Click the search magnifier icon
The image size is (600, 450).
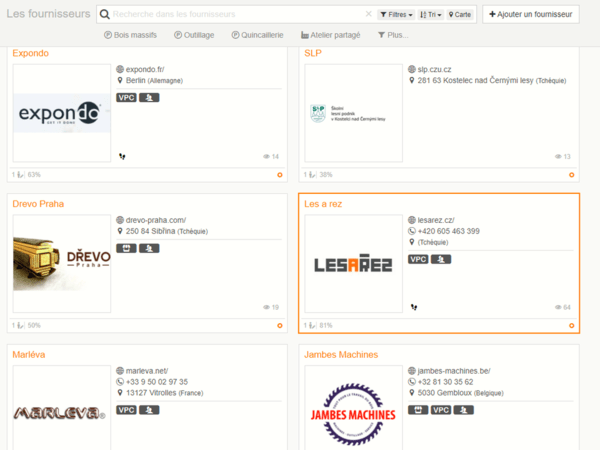point(104,15)
